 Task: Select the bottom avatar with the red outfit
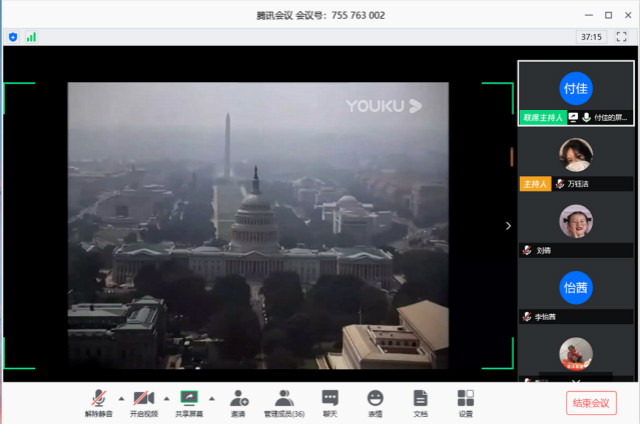(x=576, y=354)
